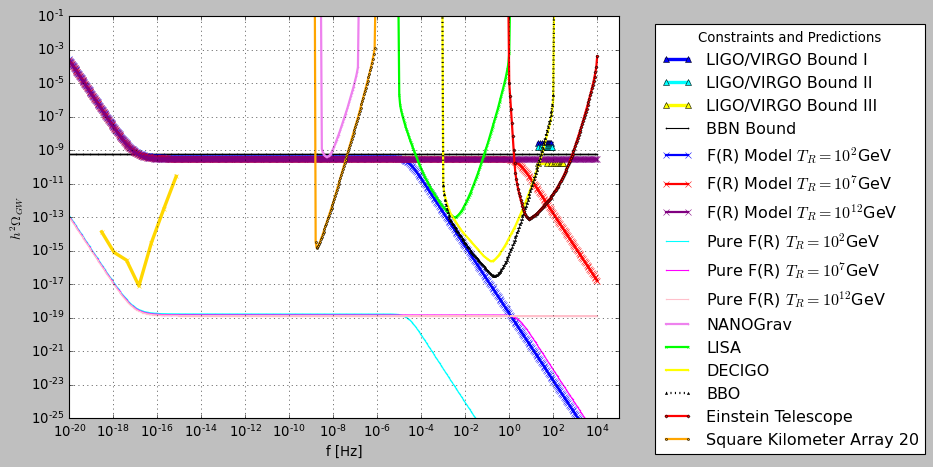The image size is (933, 467).
Task: Click the y-axis tick label 10^-19
Action: coord(50,318)
